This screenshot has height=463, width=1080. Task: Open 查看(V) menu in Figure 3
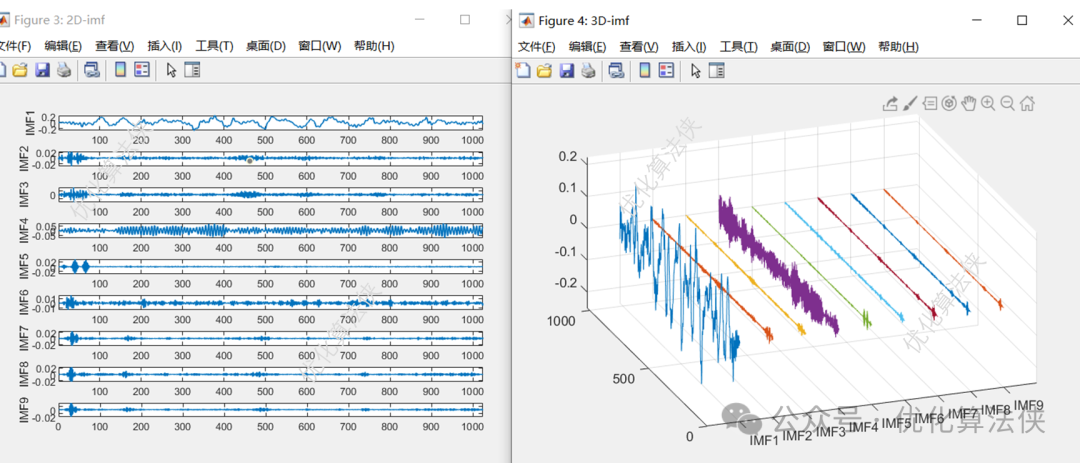(114, 46)
